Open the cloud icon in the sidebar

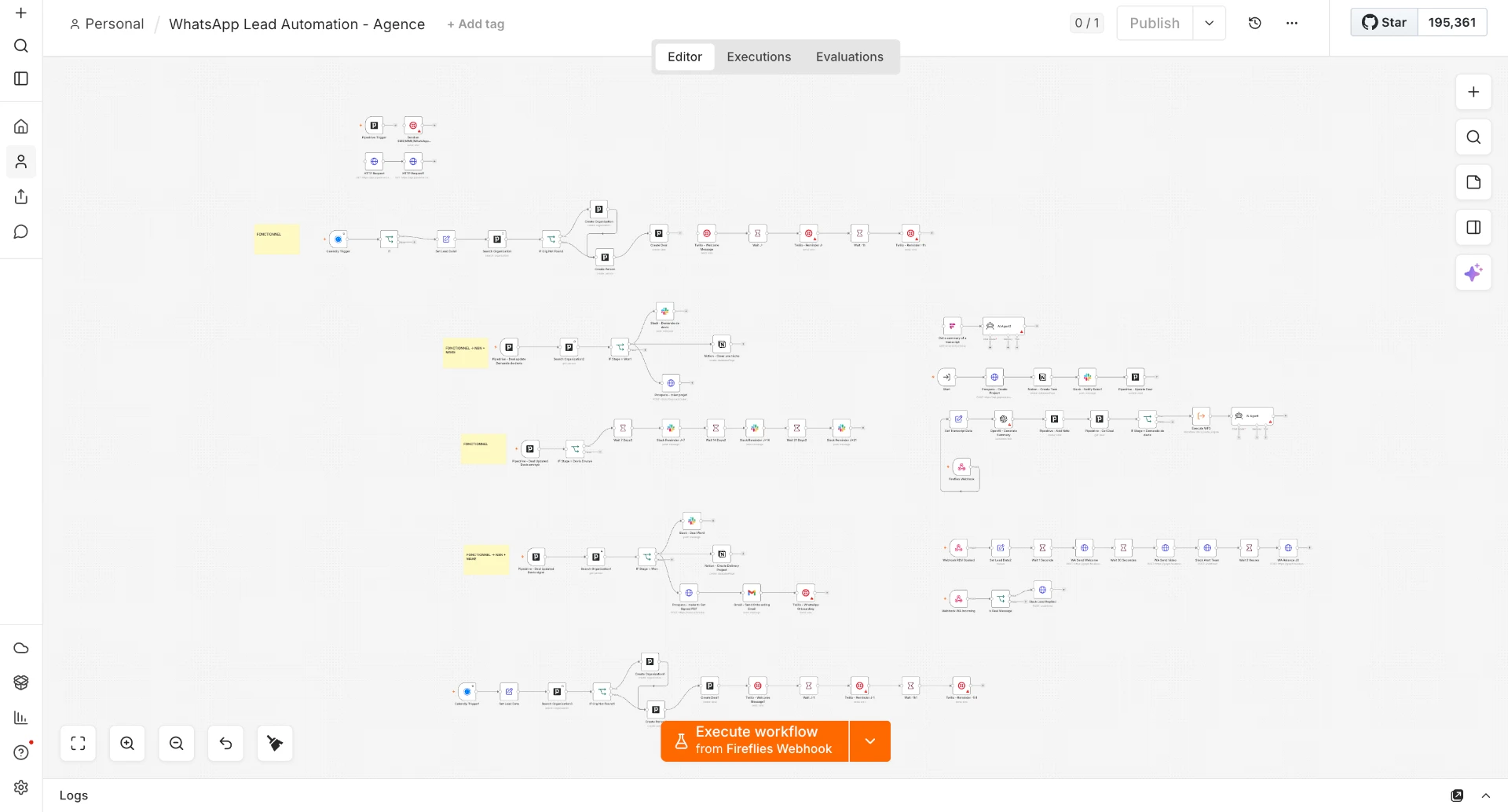(21, 648)
